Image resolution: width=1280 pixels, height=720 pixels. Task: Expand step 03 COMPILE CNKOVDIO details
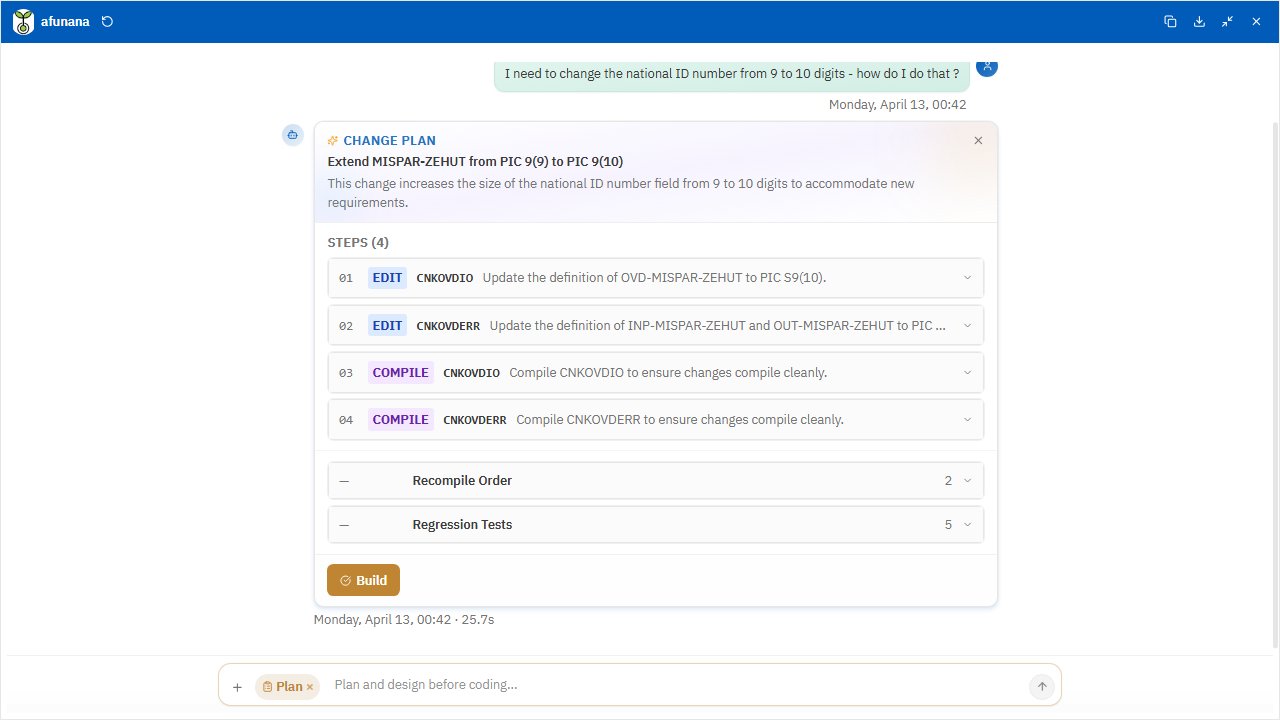[967, 372]
